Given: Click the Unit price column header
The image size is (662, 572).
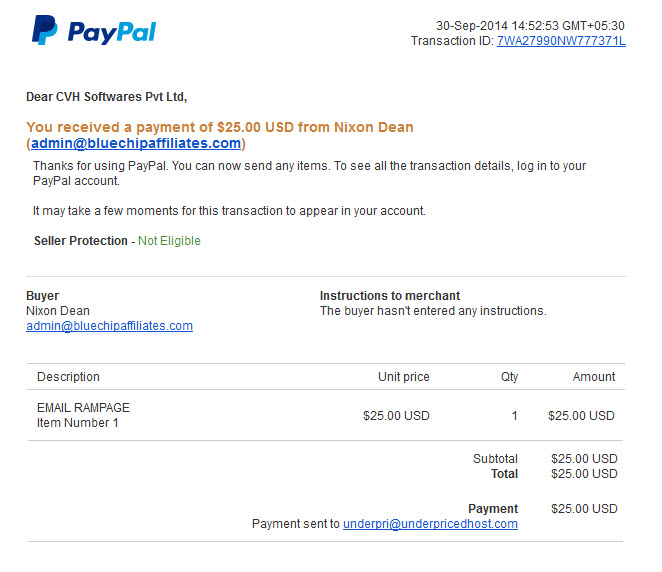Looking at the screenshot, I should coord(404,377).
